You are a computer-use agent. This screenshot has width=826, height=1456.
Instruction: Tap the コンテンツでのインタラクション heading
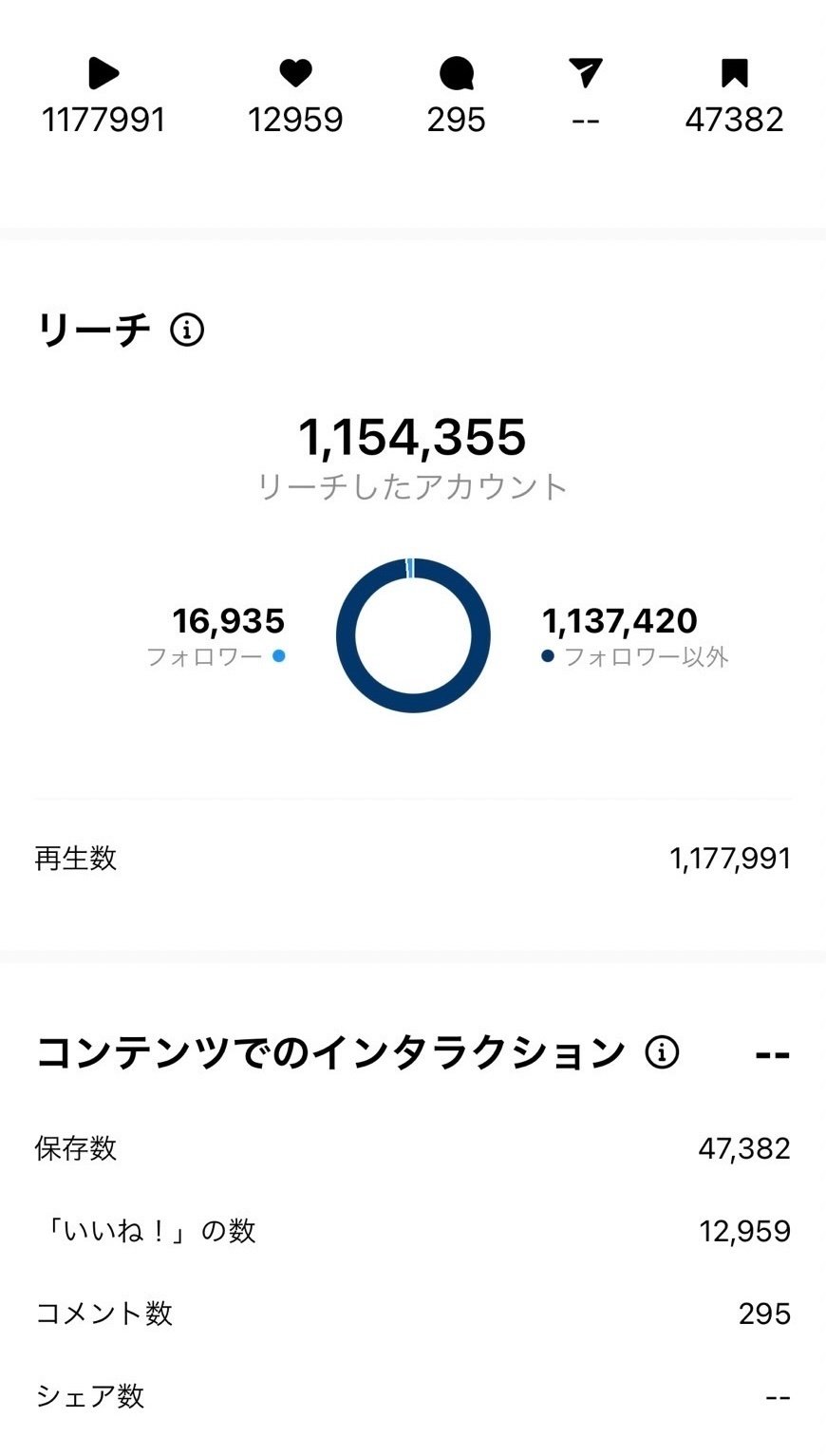click(x=330, y=1052)
